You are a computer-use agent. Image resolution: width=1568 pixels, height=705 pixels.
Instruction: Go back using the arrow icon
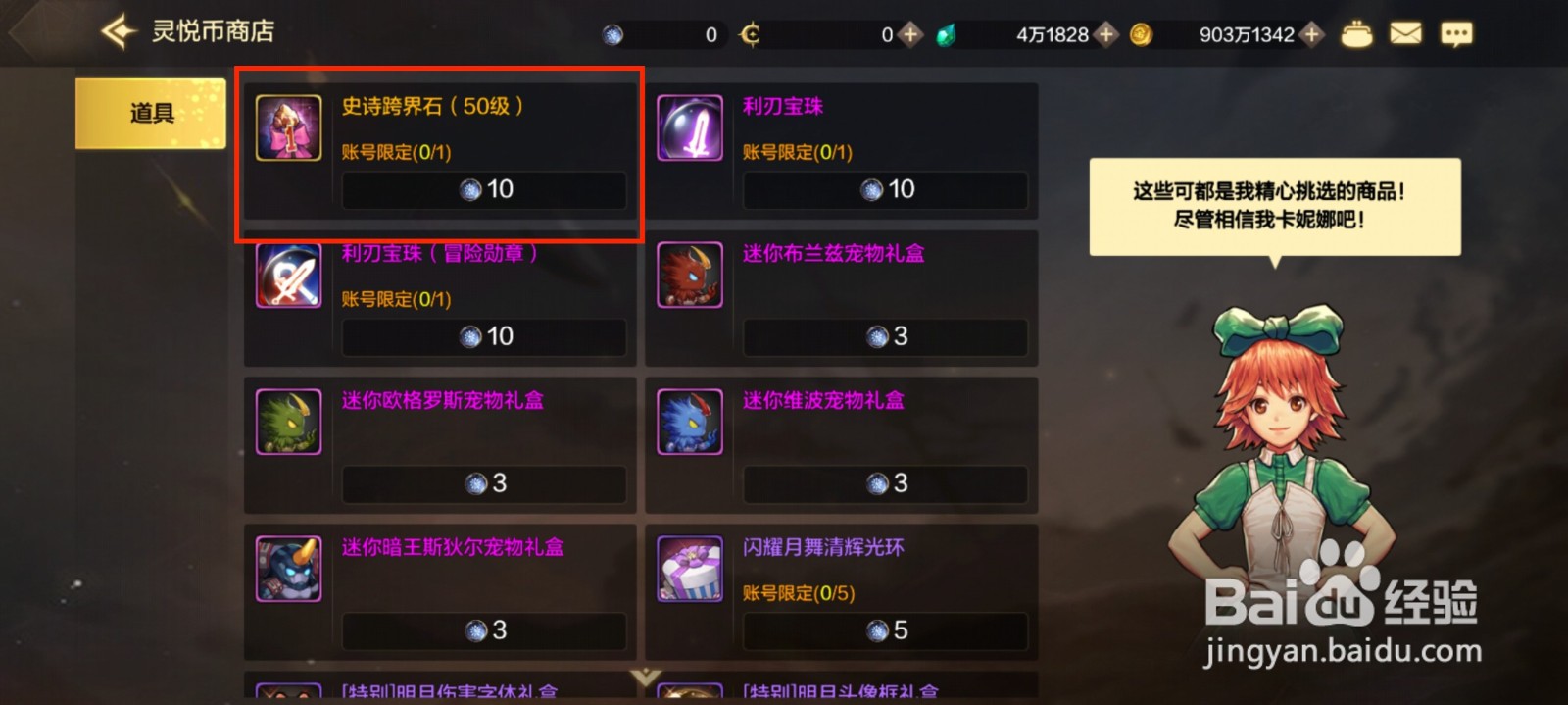[119, 31]
